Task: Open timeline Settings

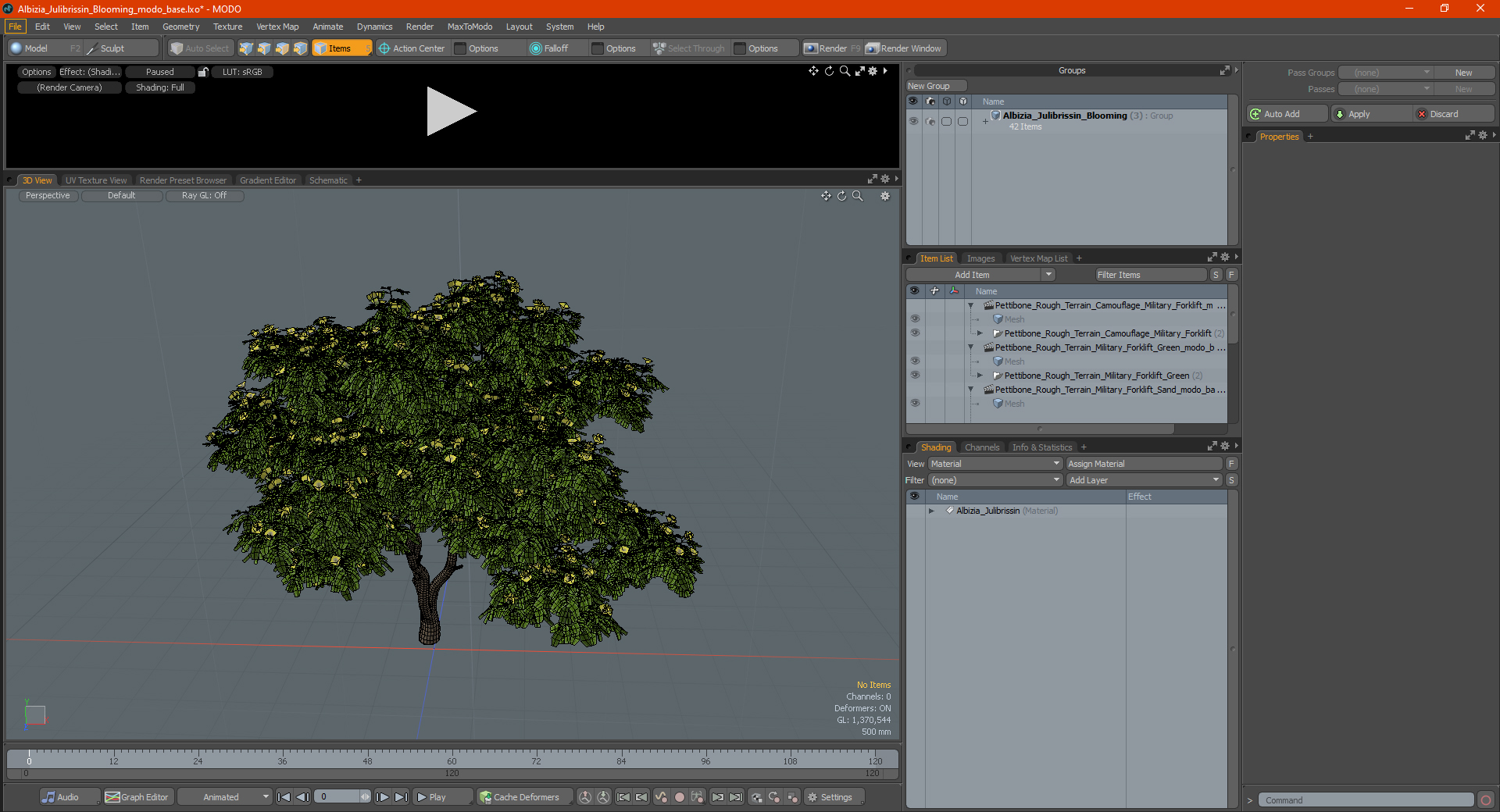Action: pos(834,797)
